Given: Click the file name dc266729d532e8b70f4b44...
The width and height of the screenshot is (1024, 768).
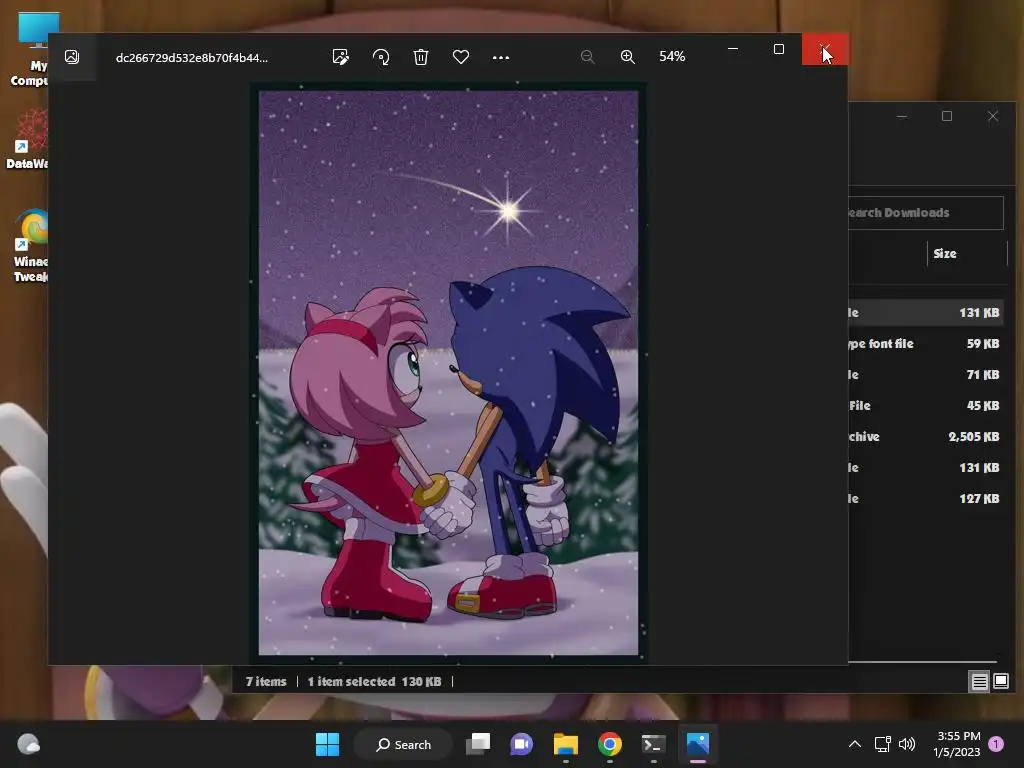Looking at the screenshot, I should 191,57.
